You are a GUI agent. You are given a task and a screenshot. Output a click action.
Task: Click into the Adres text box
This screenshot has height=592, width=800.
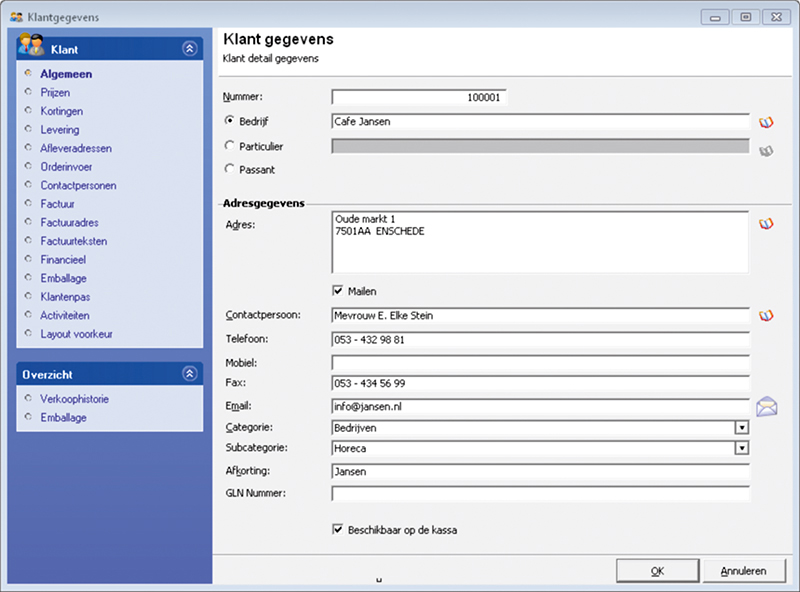point(540,242)
